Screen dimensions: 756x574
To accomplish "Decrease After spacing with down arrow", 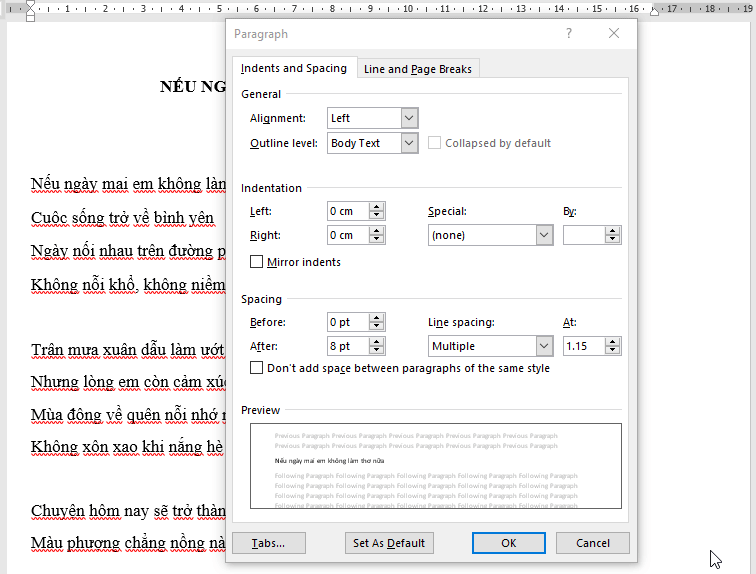I will (377, 350).
